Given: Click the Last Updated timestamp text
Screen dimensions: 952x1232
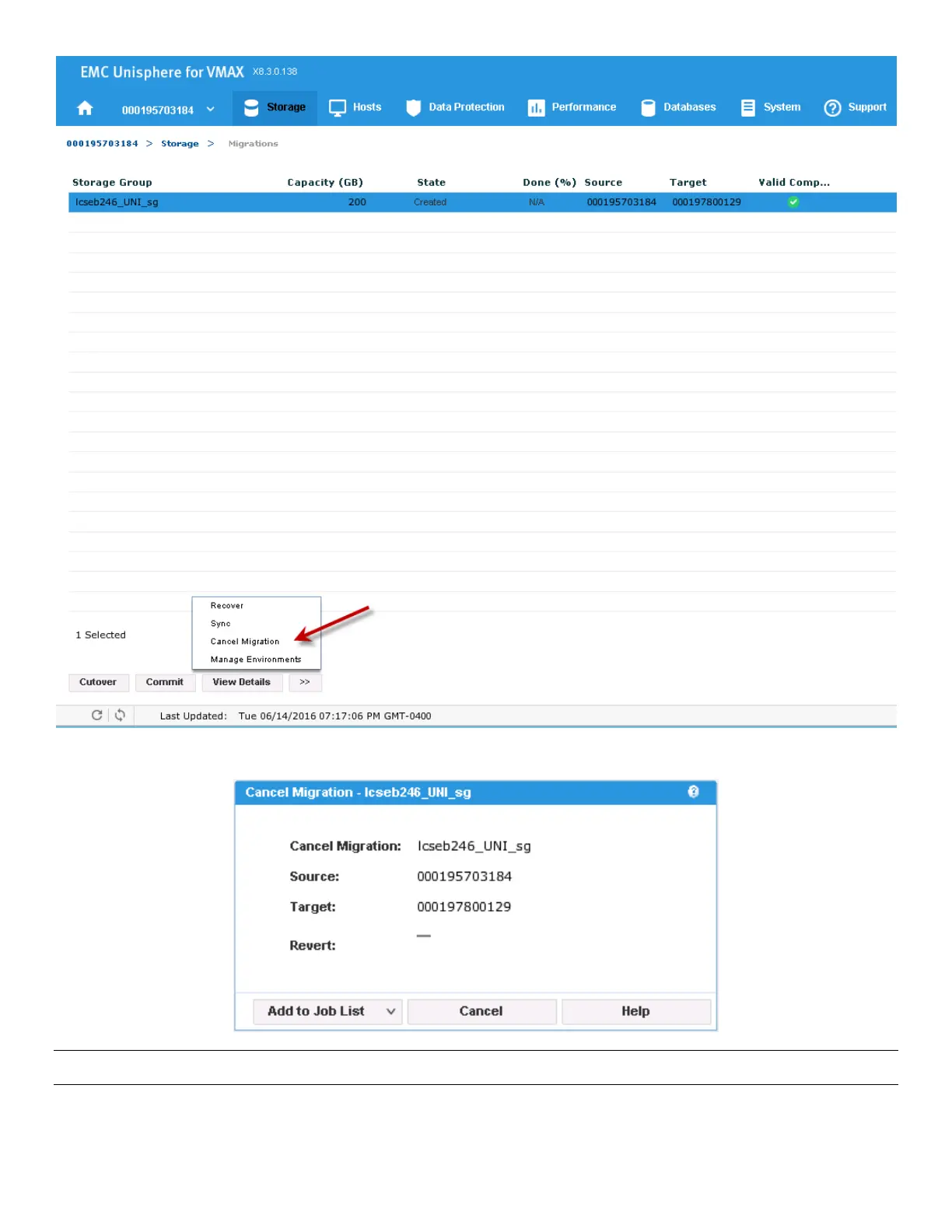Looking at the screenshot, I should 334,716.
